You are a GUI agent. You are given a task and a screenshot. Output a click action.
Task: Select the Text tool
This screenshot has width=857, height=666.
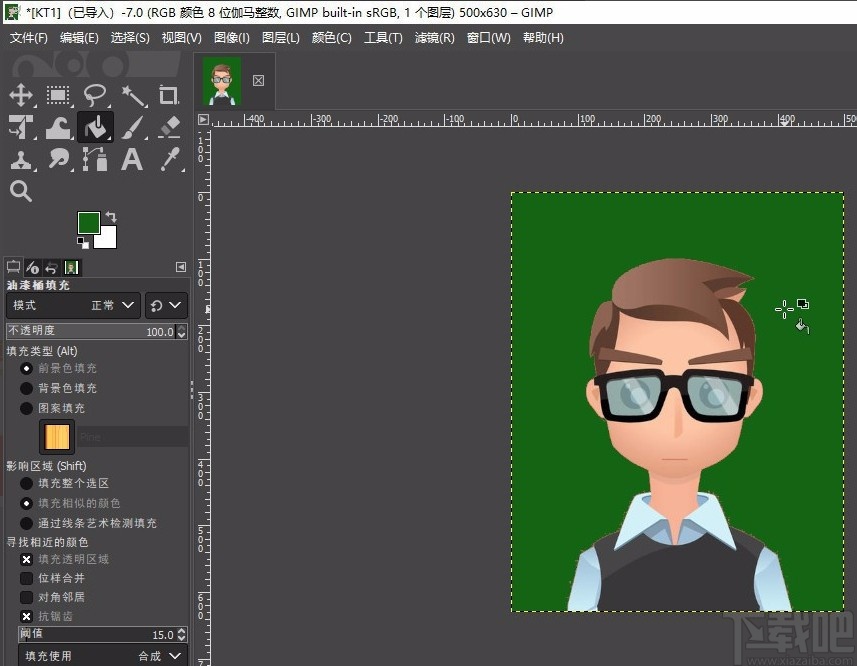tap(132, 160)
